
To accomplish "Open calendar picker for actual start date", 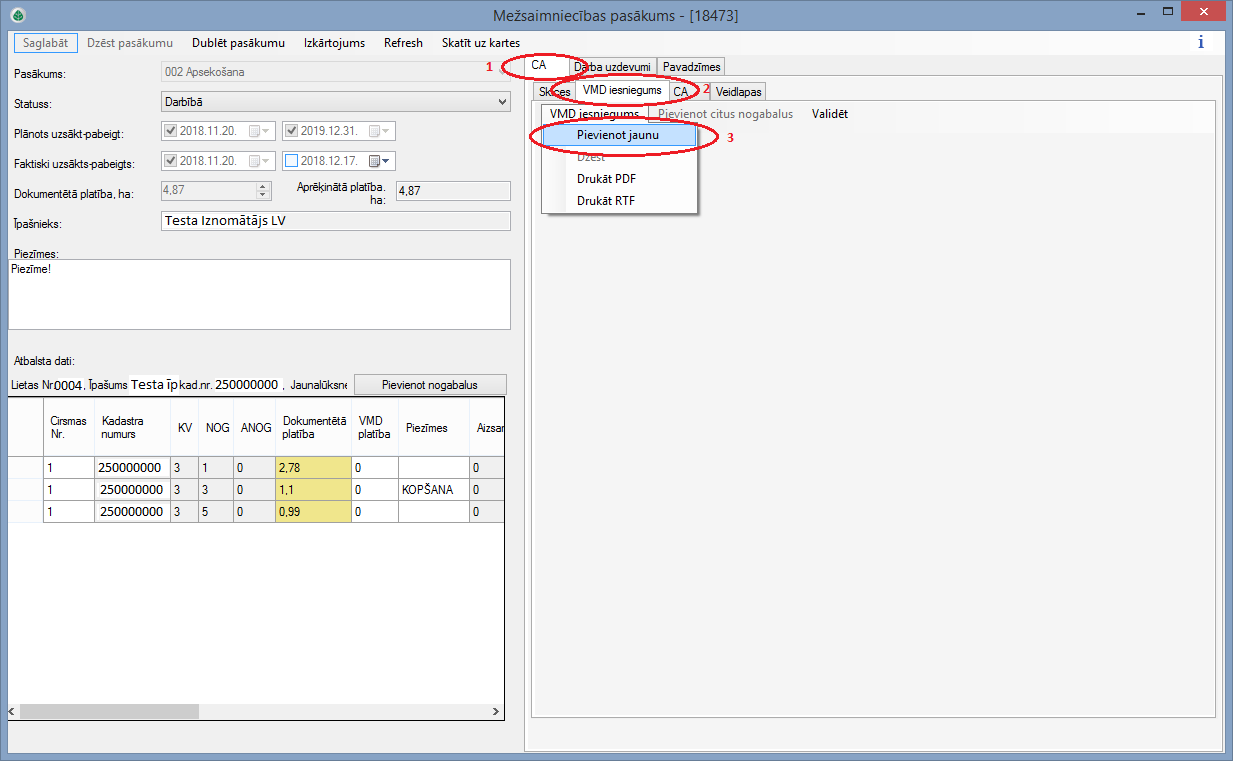I will pos(259,161).
